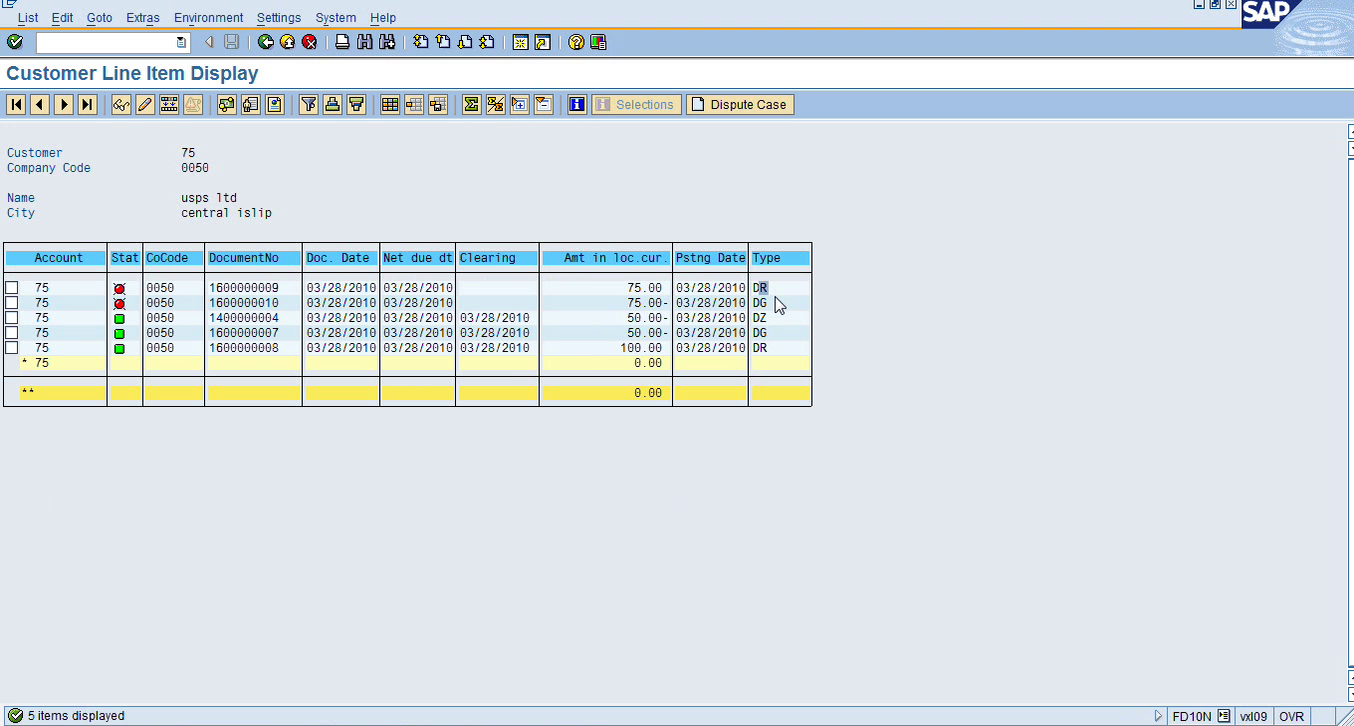
Task: Click the OVR indicator in status bar
Action: 1291,716
